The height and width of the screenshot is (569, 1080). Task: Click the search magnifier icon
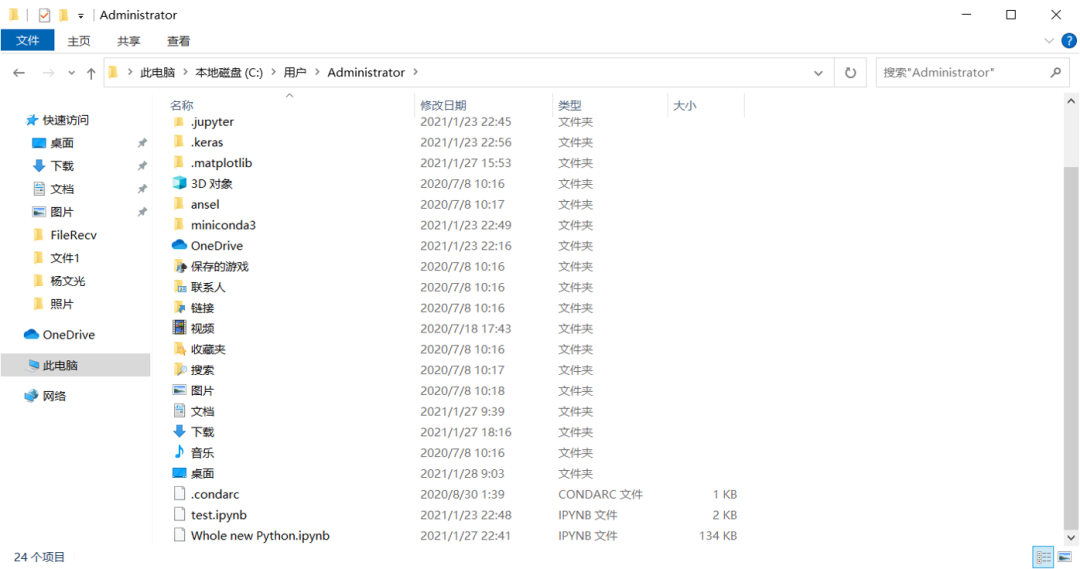click(x=1055, y=72)
